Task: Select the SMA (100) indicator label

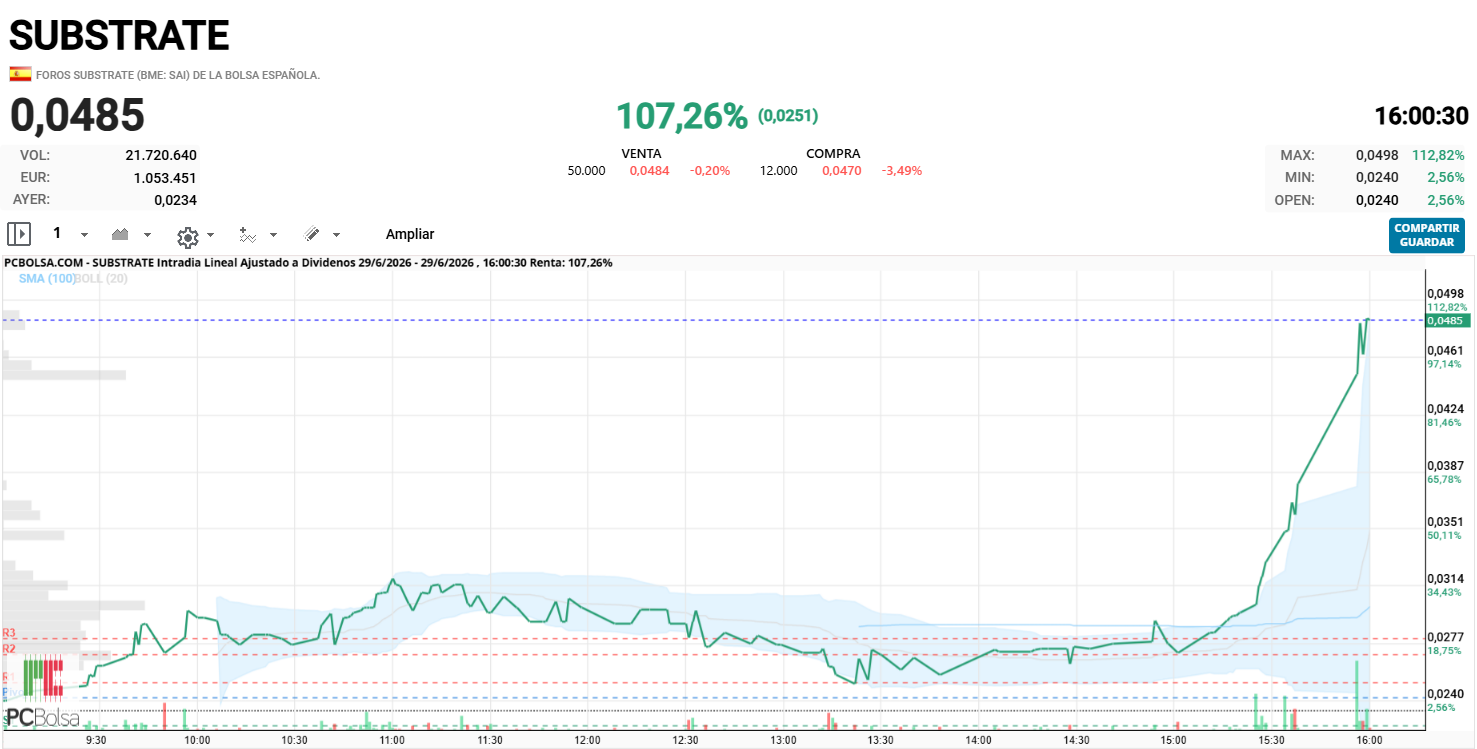Action: point(47,278)
